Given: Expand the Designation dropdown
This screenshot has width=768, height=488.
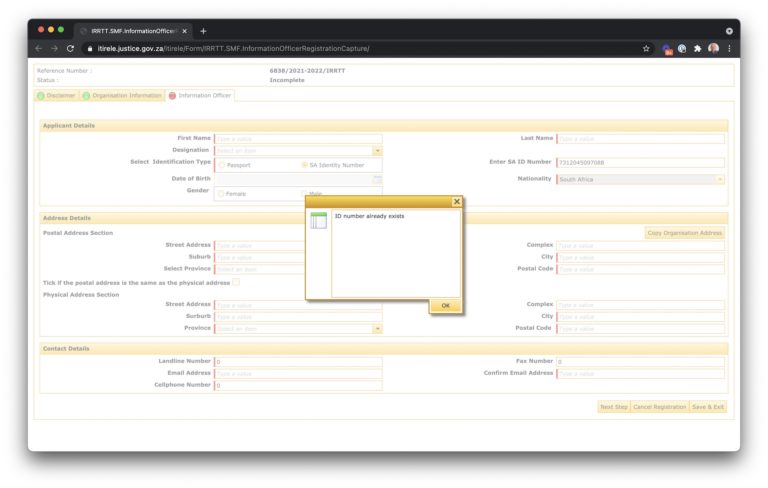Looking at the screenshot, I should pos(377,151).
